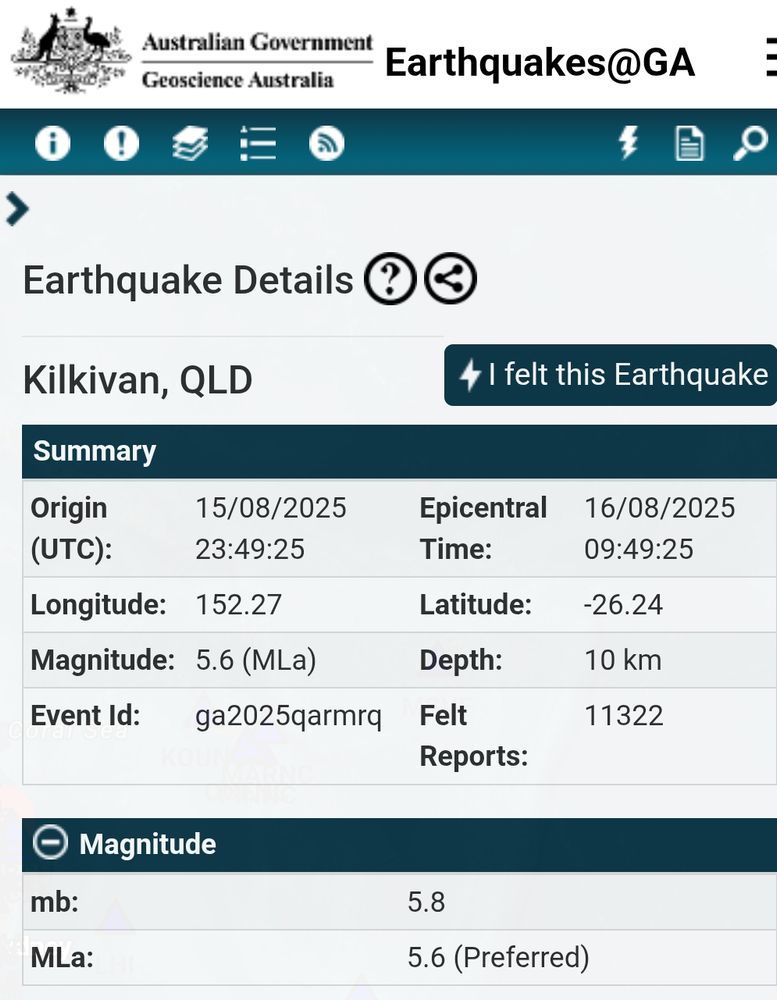777x1000 pixels.
Task: Open the alerts exclamation icon
Action: click(121, 142)
